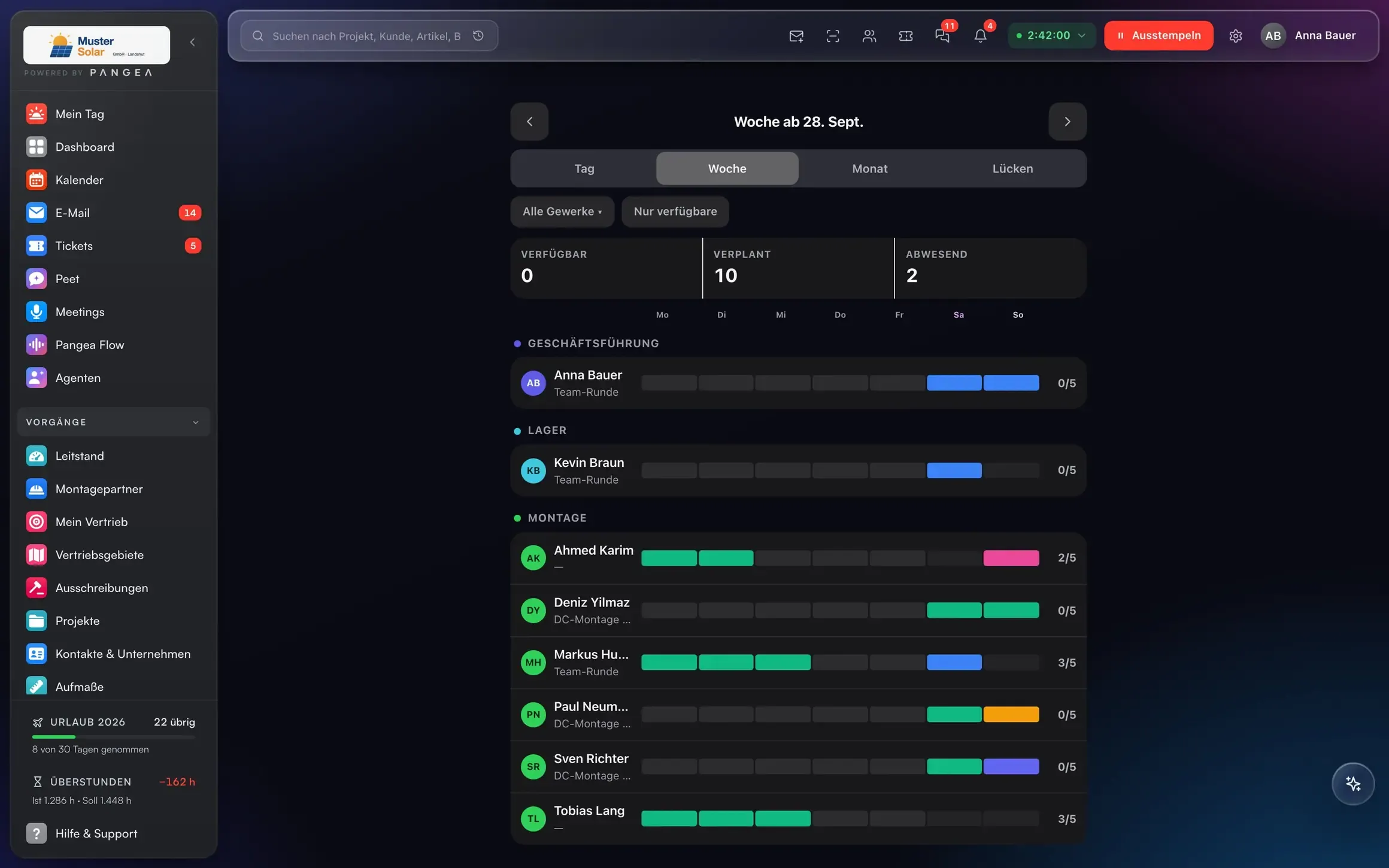1389x868 pixels.
Task: Open Meetings microphone icon
Action: (x=36, y=311)
